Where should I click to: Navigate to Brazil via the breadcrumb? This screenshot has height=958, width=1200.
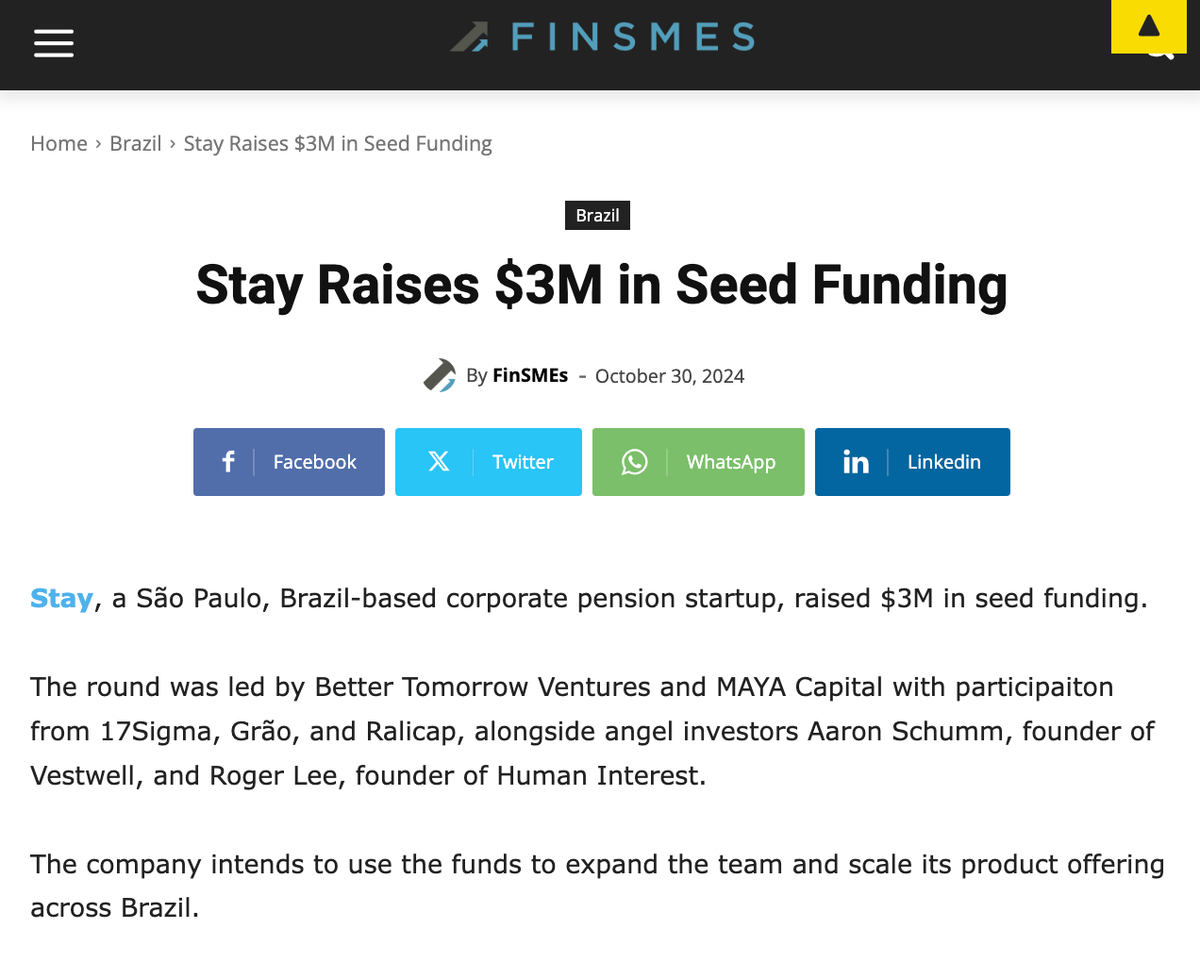136,143
